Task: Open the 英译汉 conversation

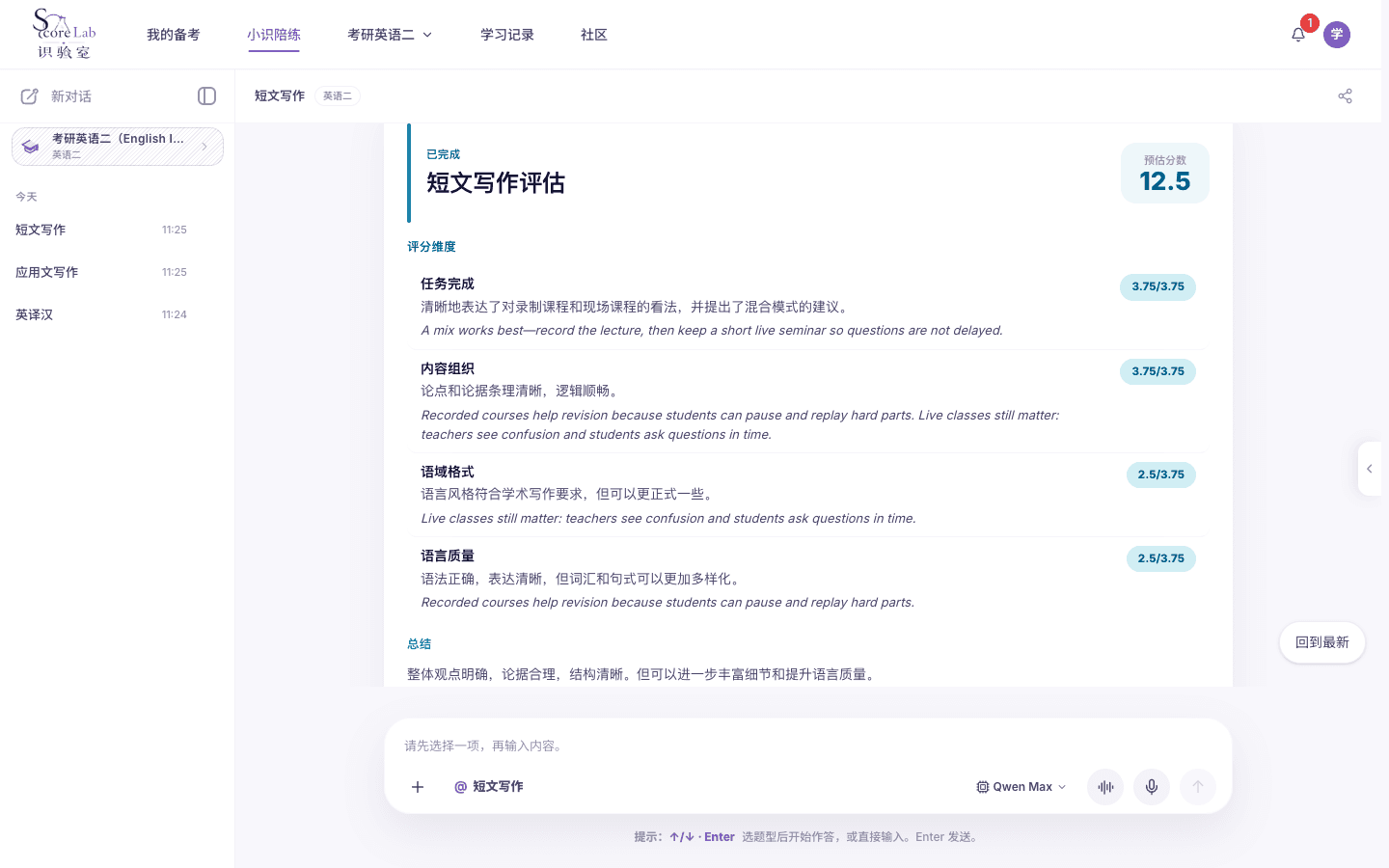Action: (x=101, y=314)
